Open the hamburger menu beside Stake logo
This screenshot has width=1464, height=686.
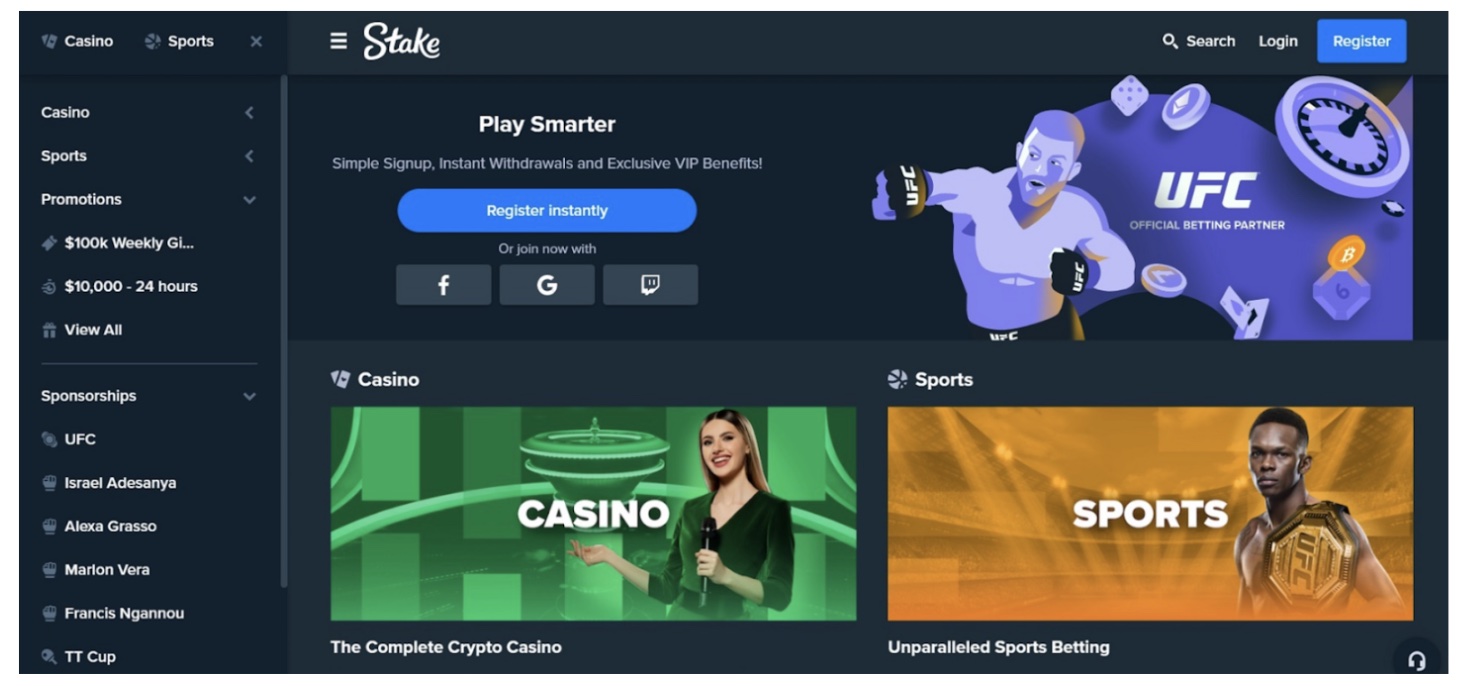click(x=339, y=41)
